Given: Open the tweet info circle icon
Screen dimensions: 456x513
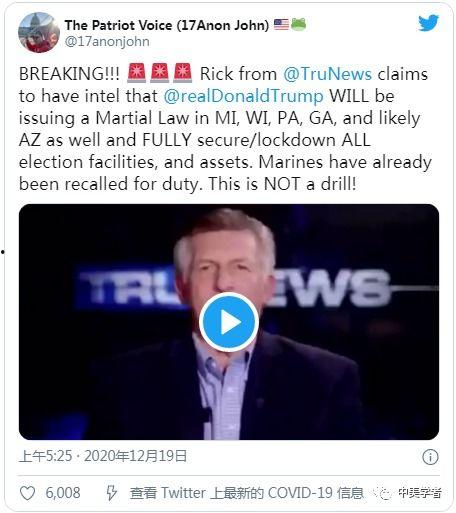Looking at the screenshot, I should (430, 457).
